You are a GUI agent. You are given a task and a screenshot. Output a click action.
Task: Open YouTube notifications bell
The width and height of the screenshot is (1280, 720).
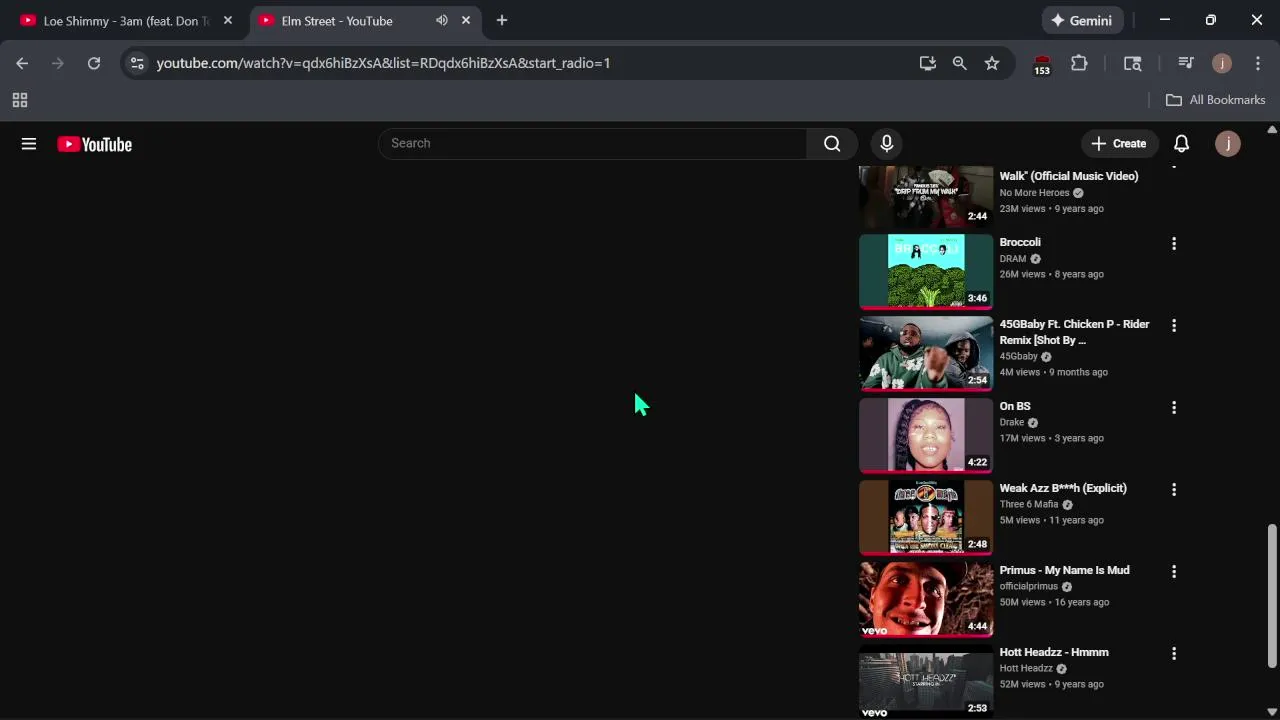[1181, 144]
